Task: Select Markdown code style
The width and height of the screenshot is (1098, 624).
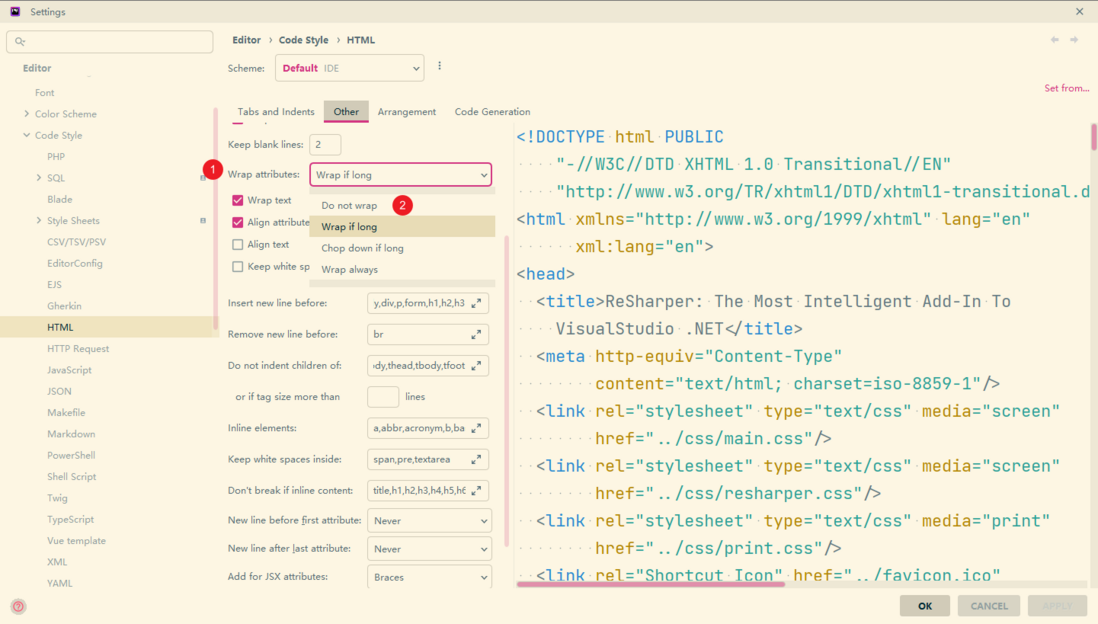Action: pyautogui.click(x=71, y=434)
